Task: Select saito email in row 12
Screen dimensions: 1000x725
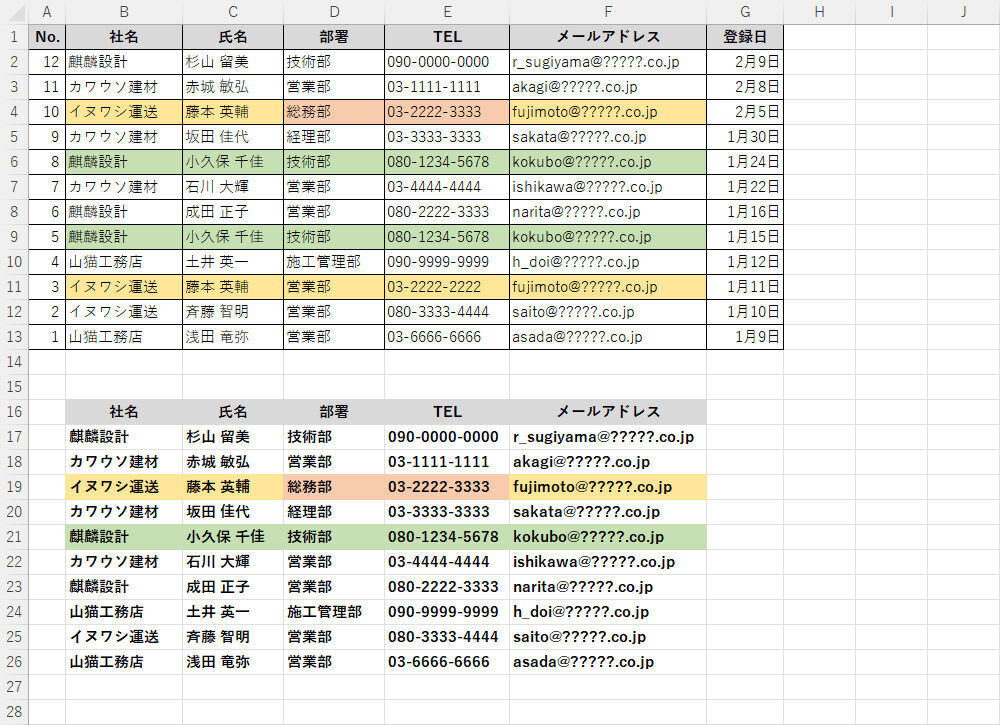Action: coord(608,312)
